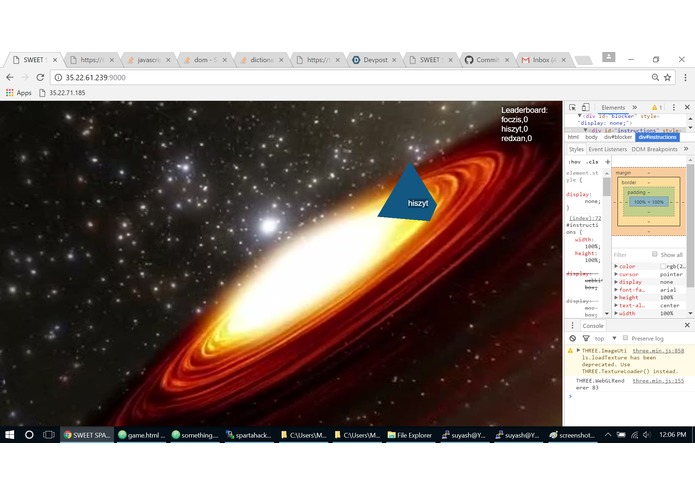Expand the computed text-align property
The width and height of the screenshot is (695, 494).
616,305
